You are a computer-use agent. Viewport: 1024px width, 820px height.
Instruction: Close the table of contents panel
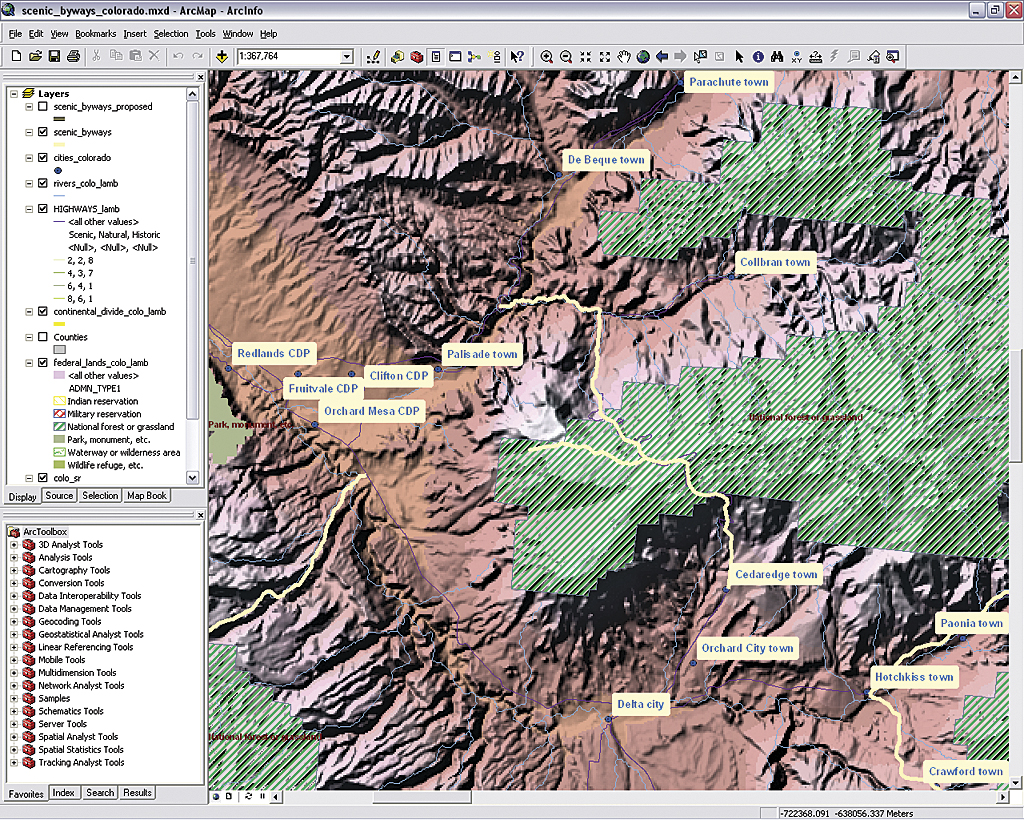[200, 77]
